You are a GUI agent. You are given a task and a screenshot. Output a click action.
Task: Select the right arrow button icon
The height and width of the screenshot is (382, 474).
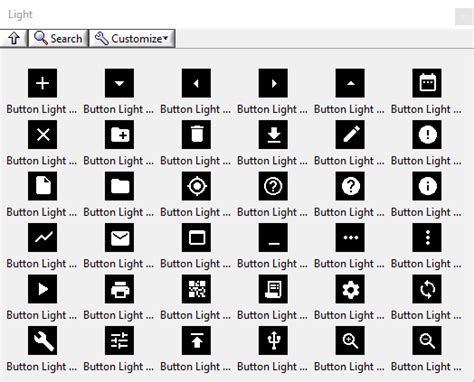tap(273, 83)
